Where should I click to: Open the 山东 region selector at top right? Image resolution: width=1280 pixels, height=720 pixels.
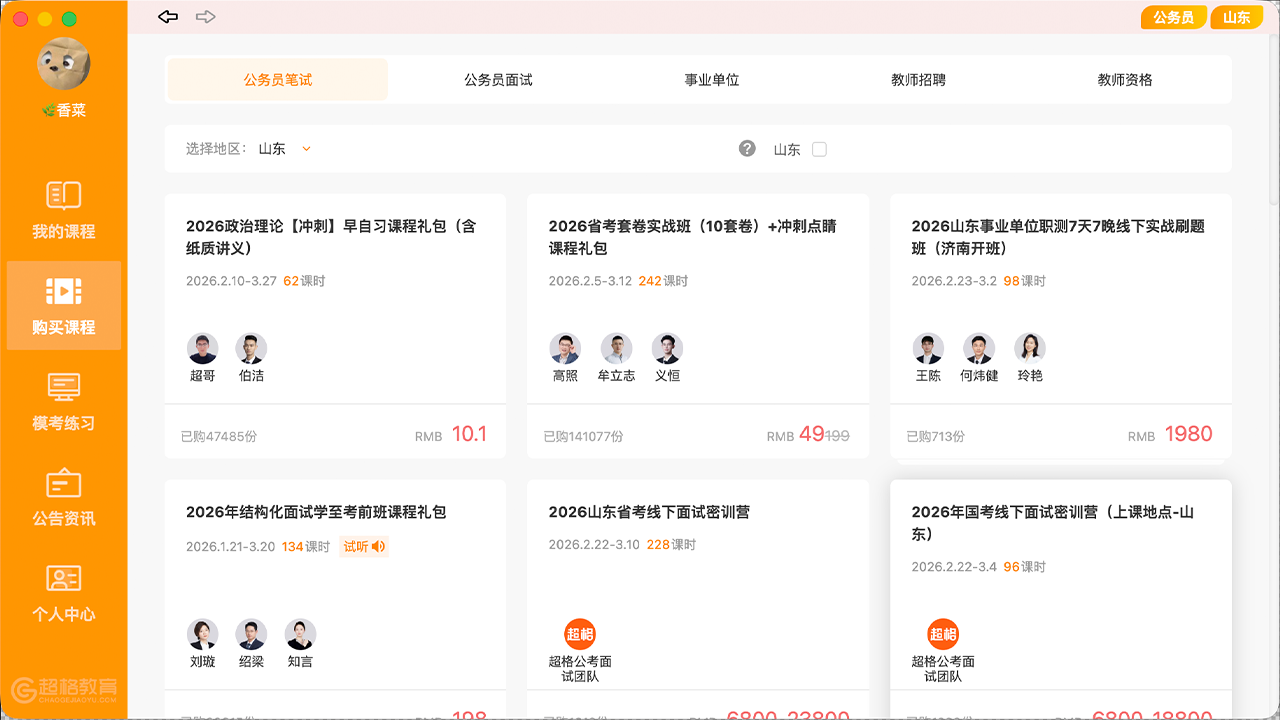pos(1236,18)
